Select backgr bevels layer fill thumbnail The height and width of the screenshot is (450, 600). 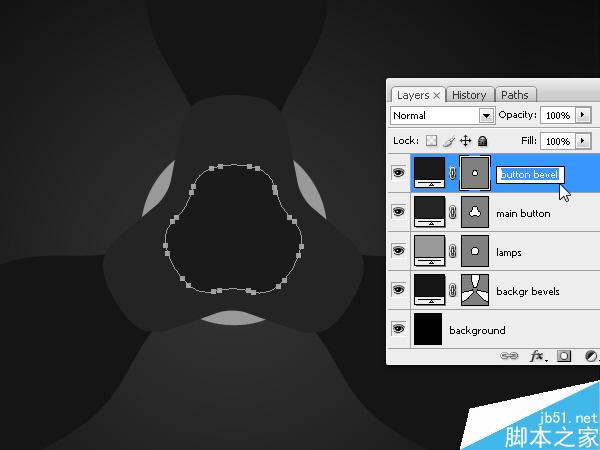tap(430, 290)
